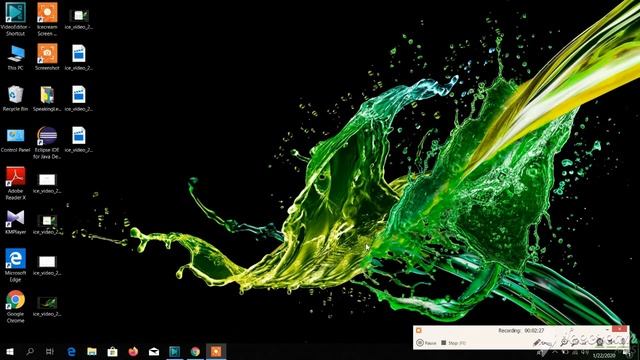
Task: Open File Explorer from the taskbar
Action: pyautogui.click(x=92, y=351)
